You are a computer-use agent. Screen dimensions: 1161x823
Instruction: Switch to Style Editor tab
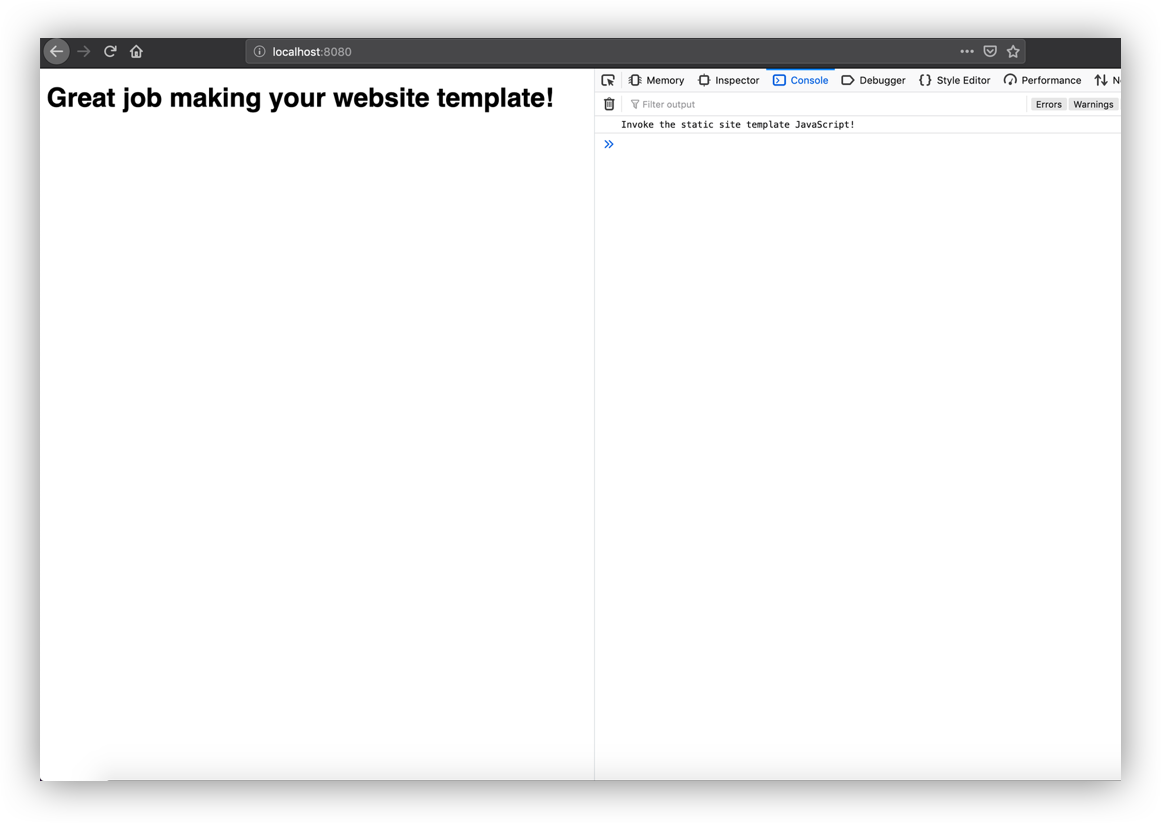click(954, 80)
